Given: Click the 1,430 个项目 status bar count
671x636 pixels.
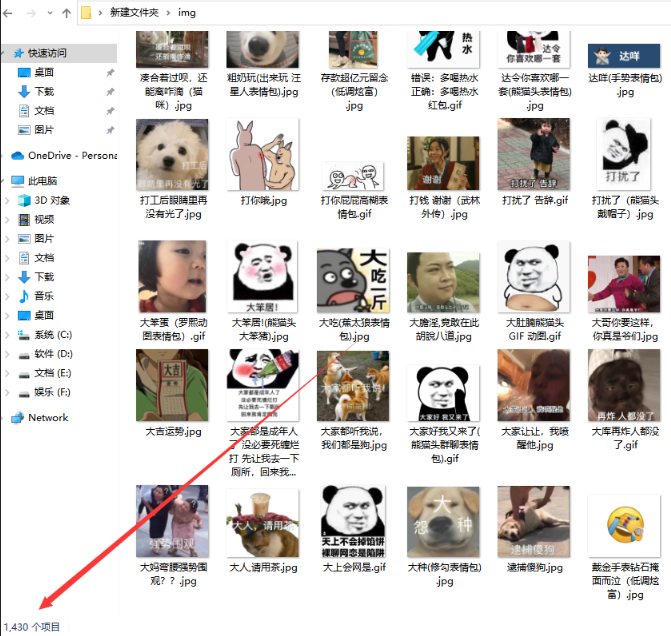Looking at the screenshot, I should (32, 627).
